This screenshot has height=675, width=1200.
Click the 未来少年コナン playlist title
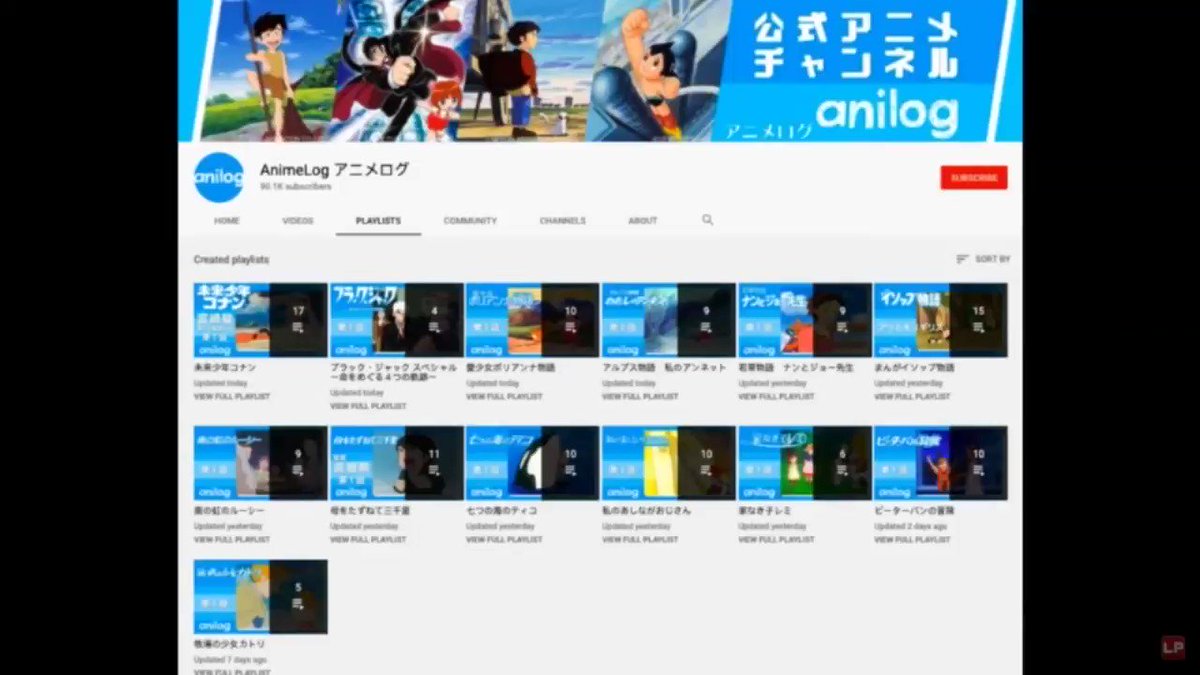click(x=225, y=368)
